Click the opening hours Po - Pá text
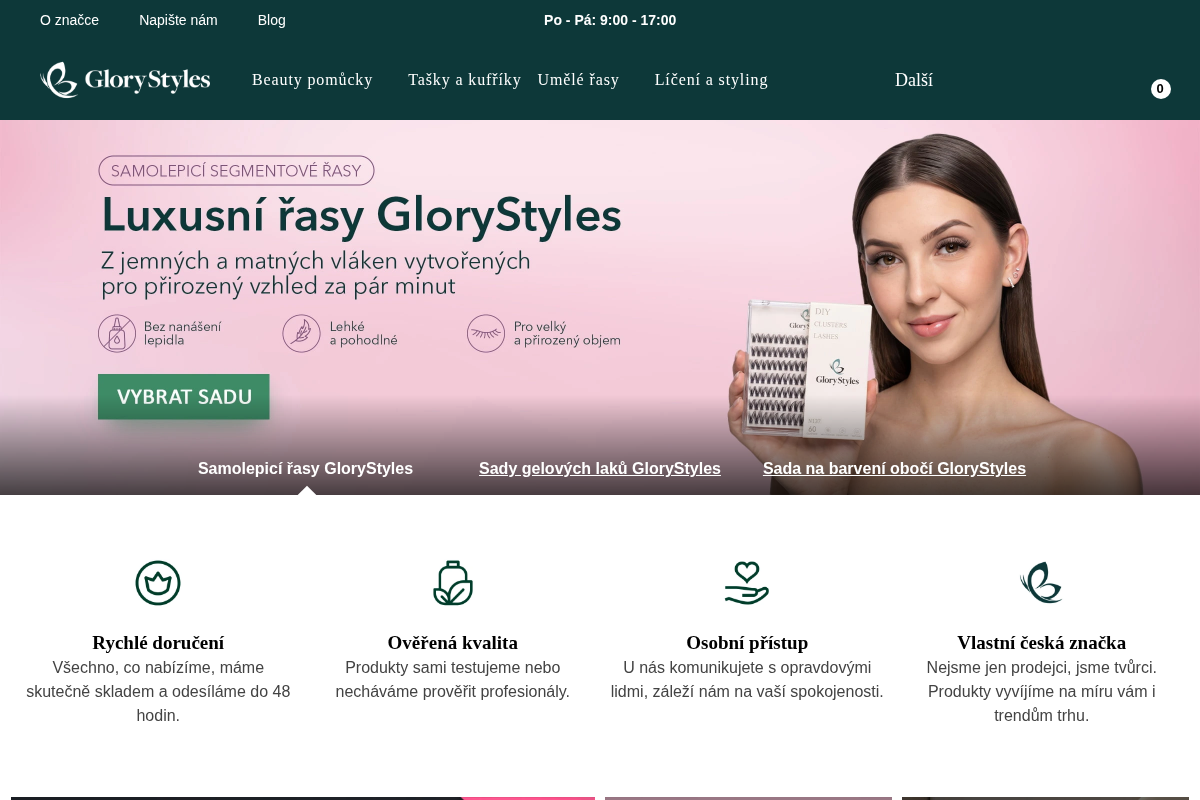Screen dimensions: 1200x800 click(x=610, y=20)
